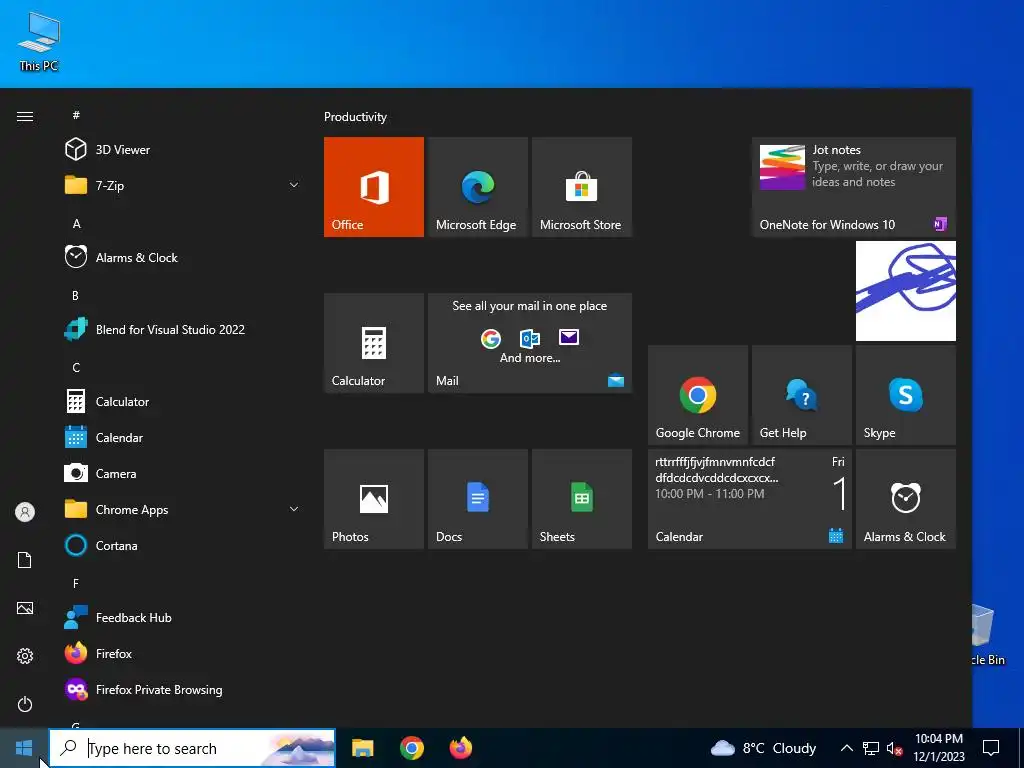Viewport: 1024px width, 768px height.
Task: Open the Docs tile
Action: click(x=477, y=499)
